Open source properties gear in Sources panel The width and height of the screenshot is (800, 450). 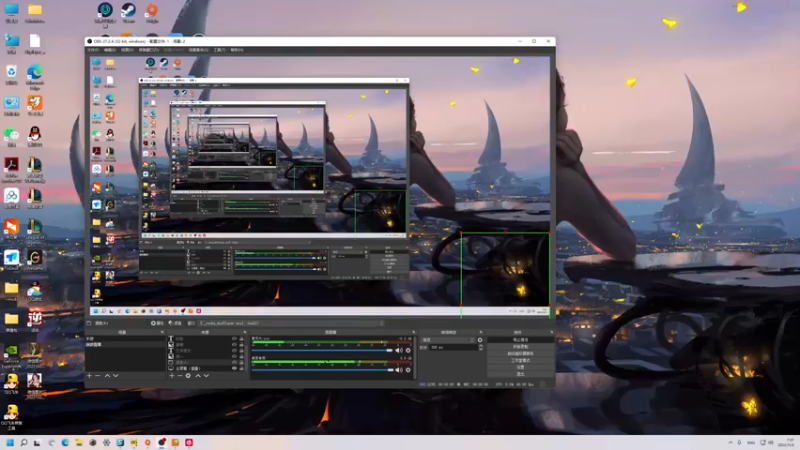188,376
